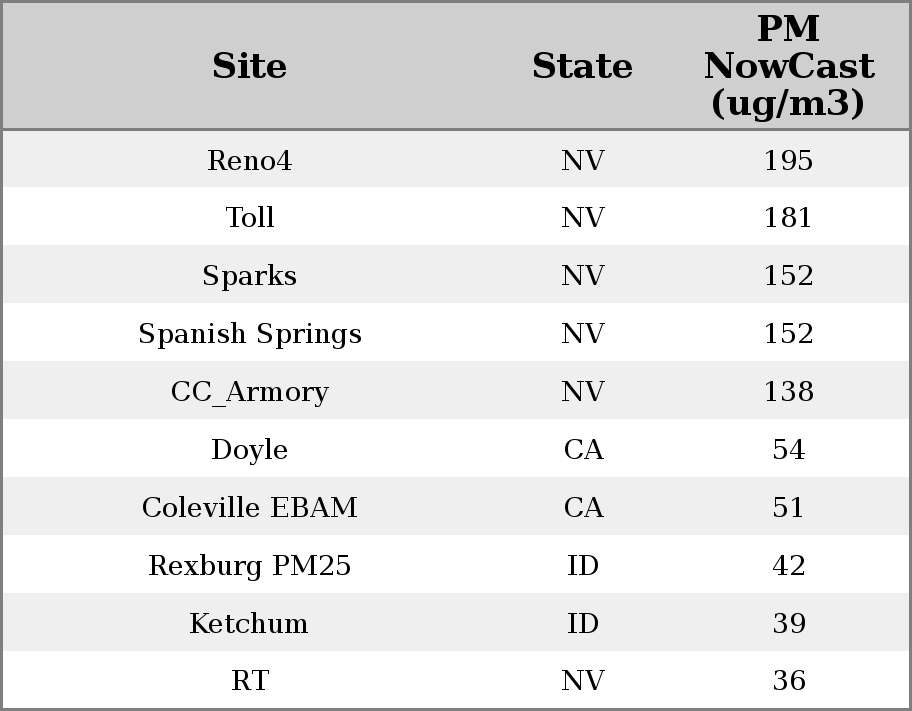Click the PM NowCast column header
The image size is (912, 711).
tap(788, 66)
